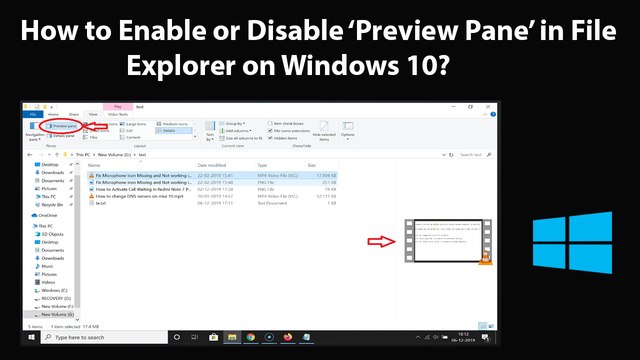Click the video preview thumbnail
The width and height of the screenshot is (640, 360).
coord(448,241)
